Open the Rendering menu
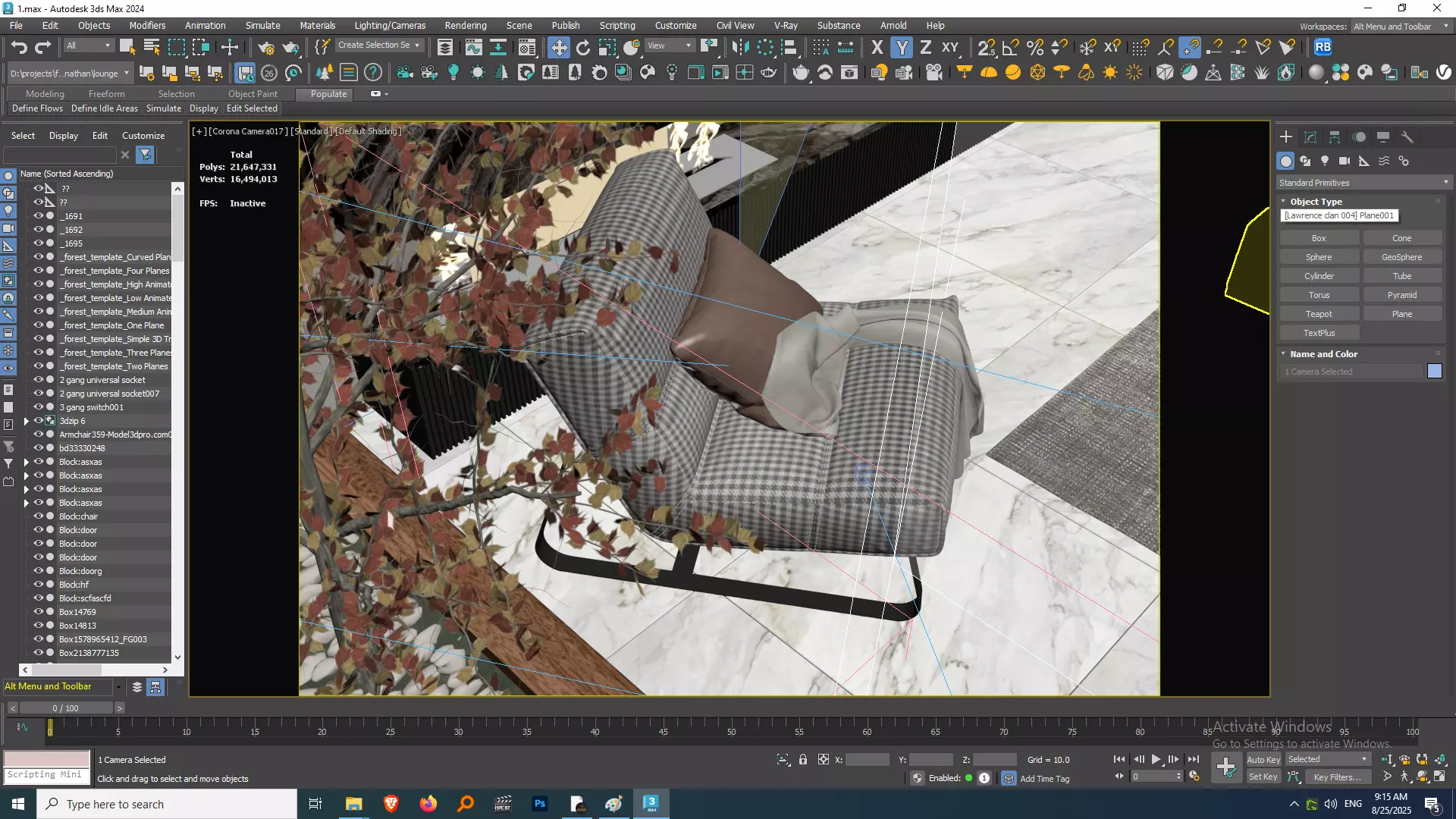This screenshot has height=819, width=1456. 465,25
